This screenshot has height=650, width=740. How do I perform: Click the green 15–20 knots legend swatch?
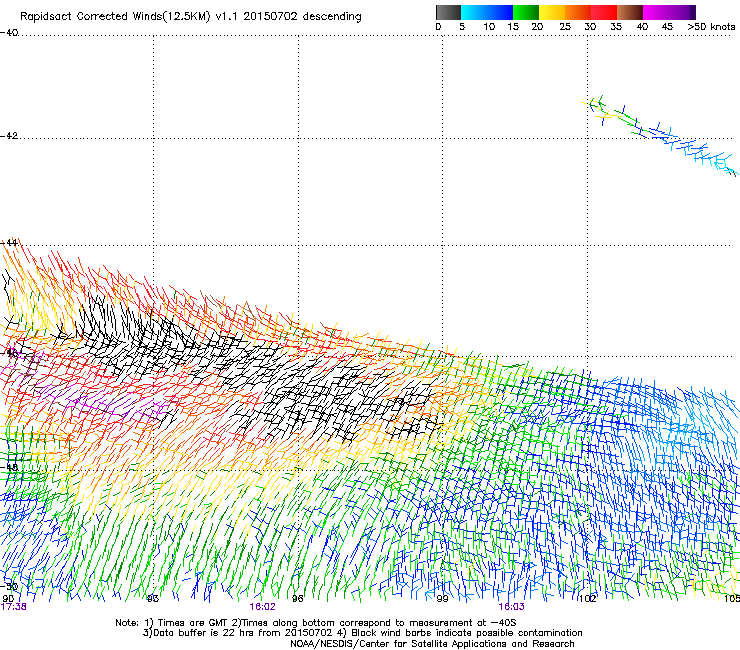tap(526, 12)
